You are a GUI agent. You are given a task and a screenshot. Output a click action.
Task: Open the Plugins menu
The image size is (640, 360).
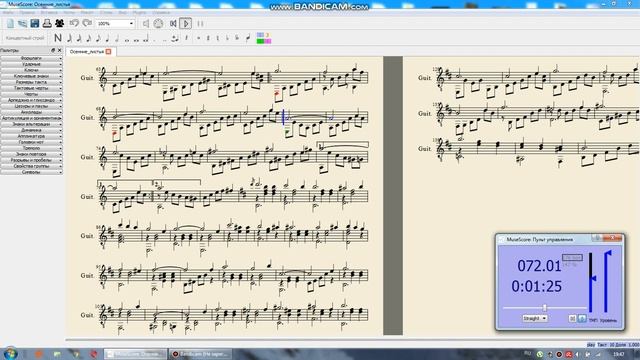[139, 13]
